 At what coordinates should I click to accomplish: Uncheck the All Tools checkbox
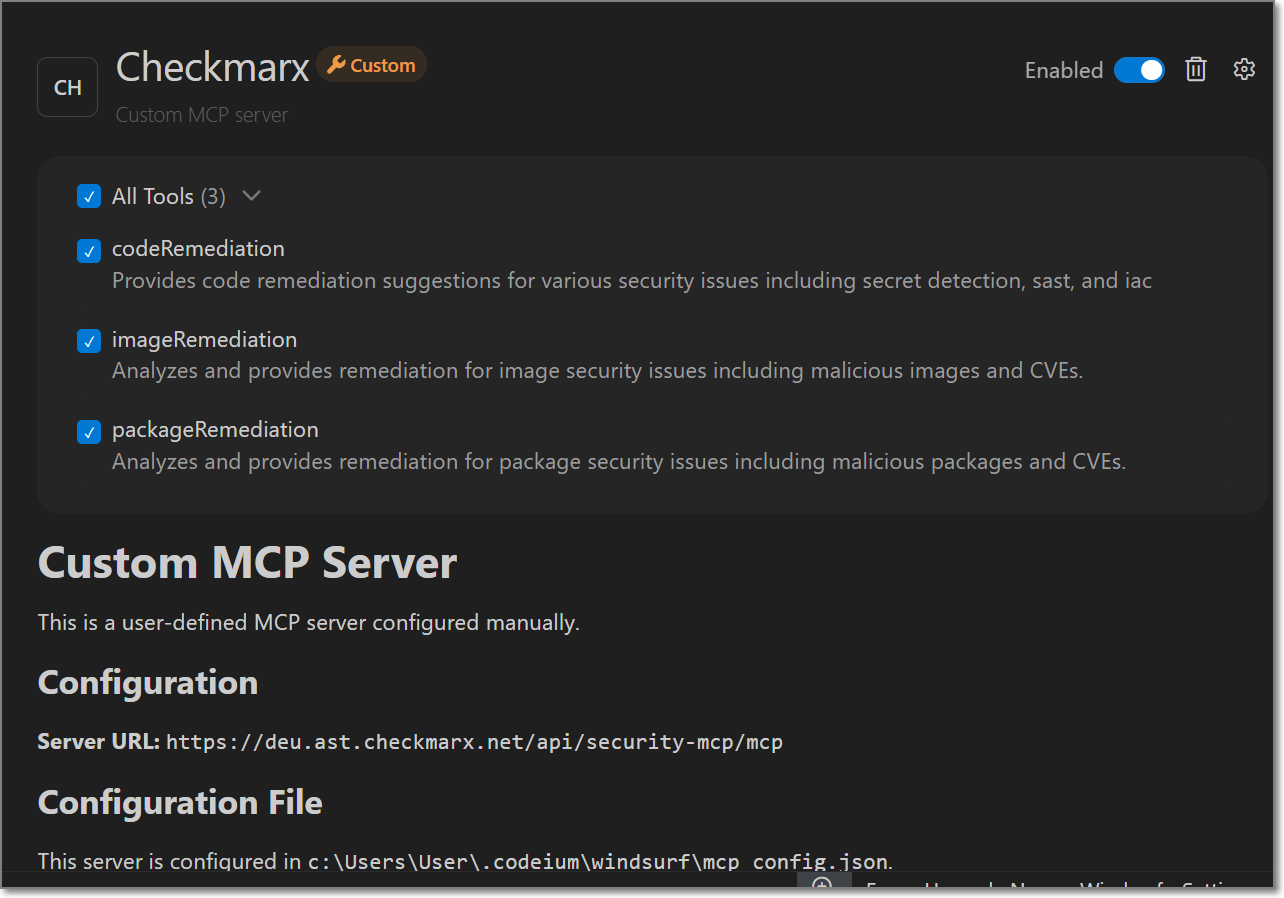point(89,196)
